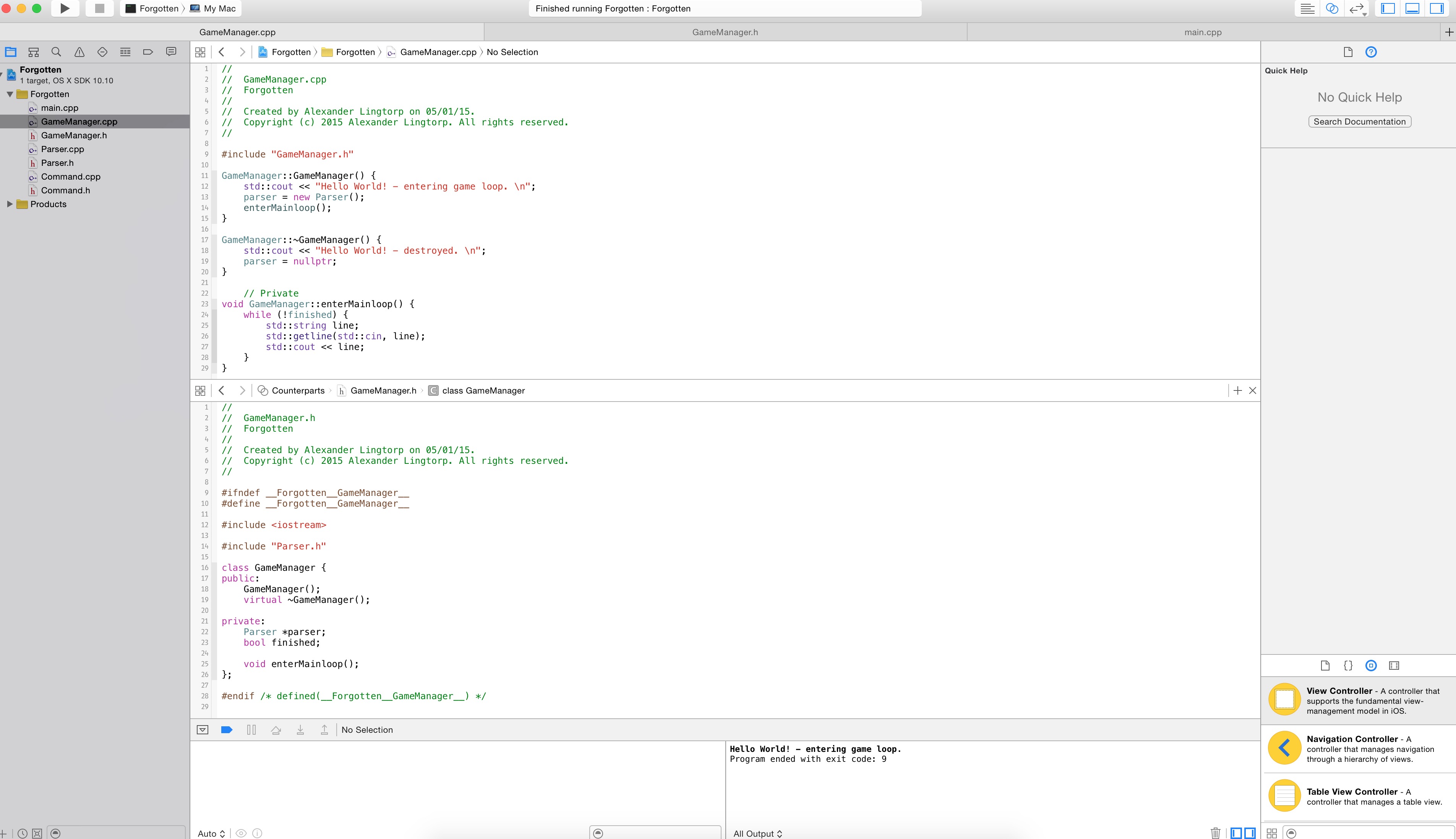Expand the Products folder

click(10, 204)
